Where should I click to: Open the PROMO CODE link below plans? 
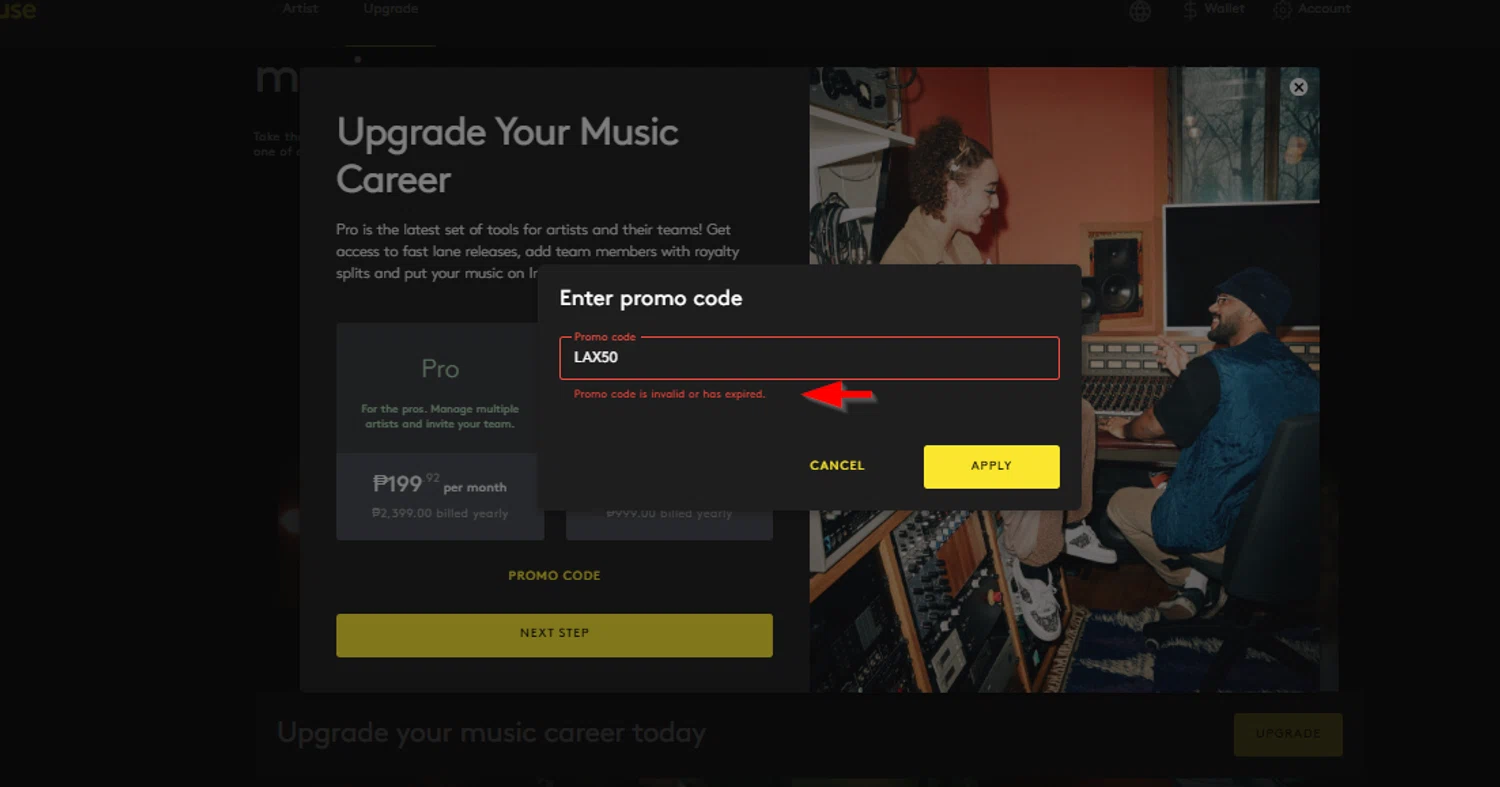(554, 576)
